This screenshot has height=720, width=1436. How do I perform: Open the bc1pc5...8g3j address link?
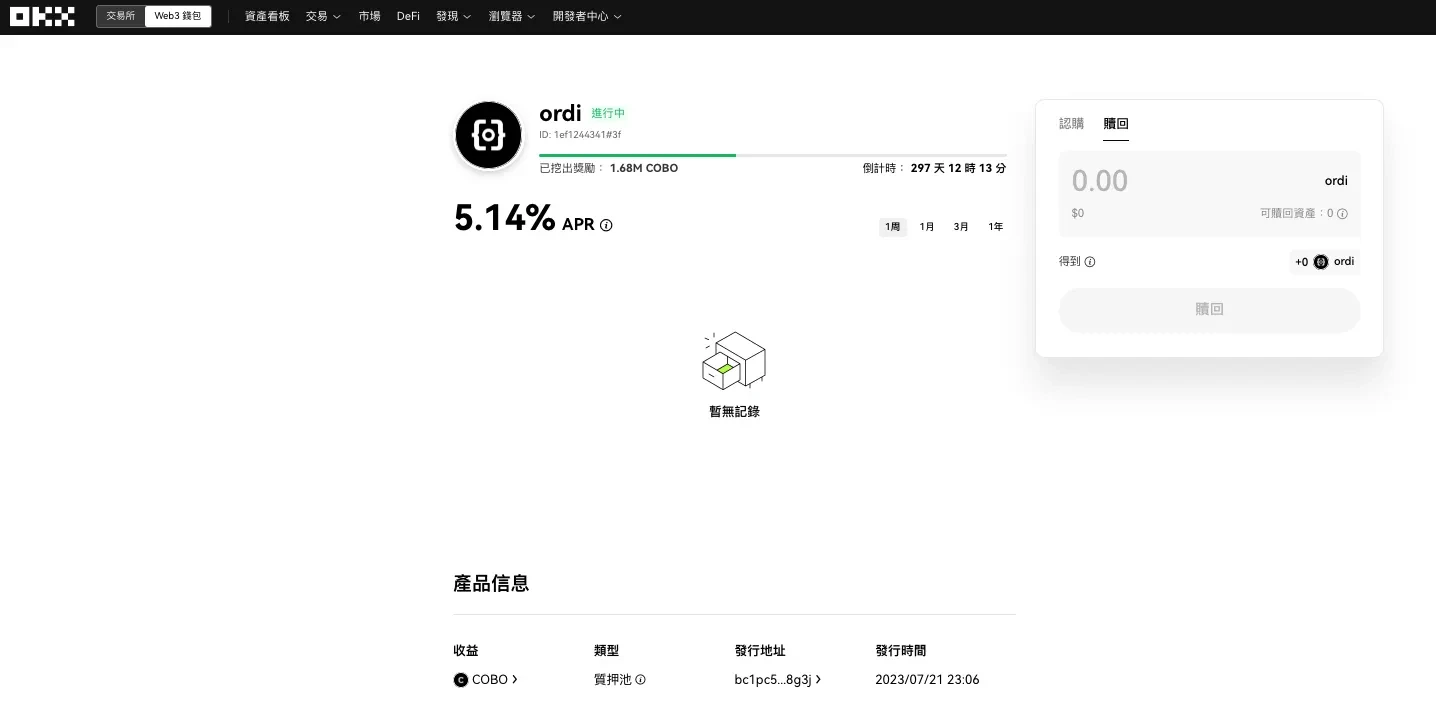pyautogui.click(x=778, y=680)
